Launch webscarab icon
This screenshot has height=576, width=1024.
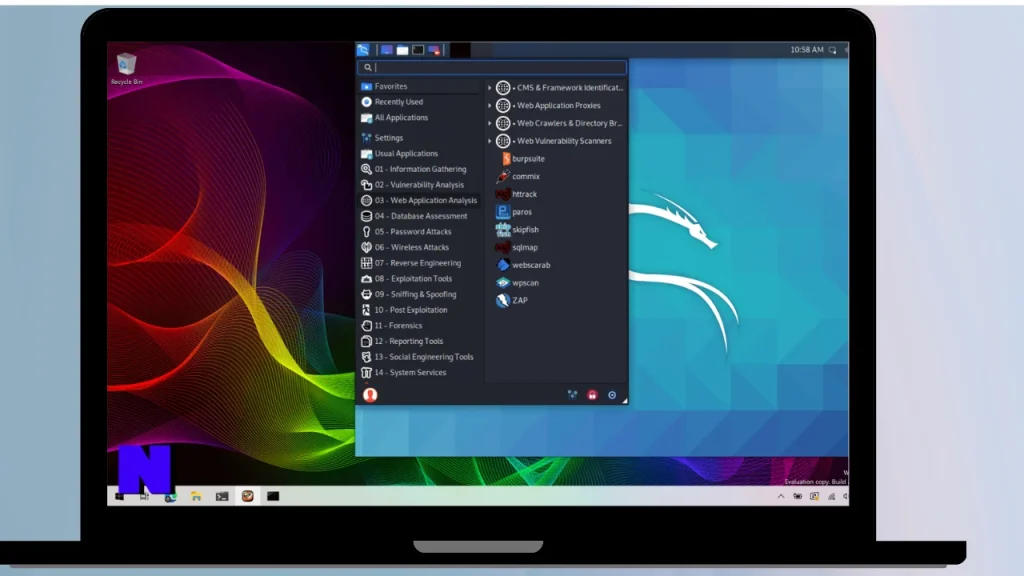point(503,265)
